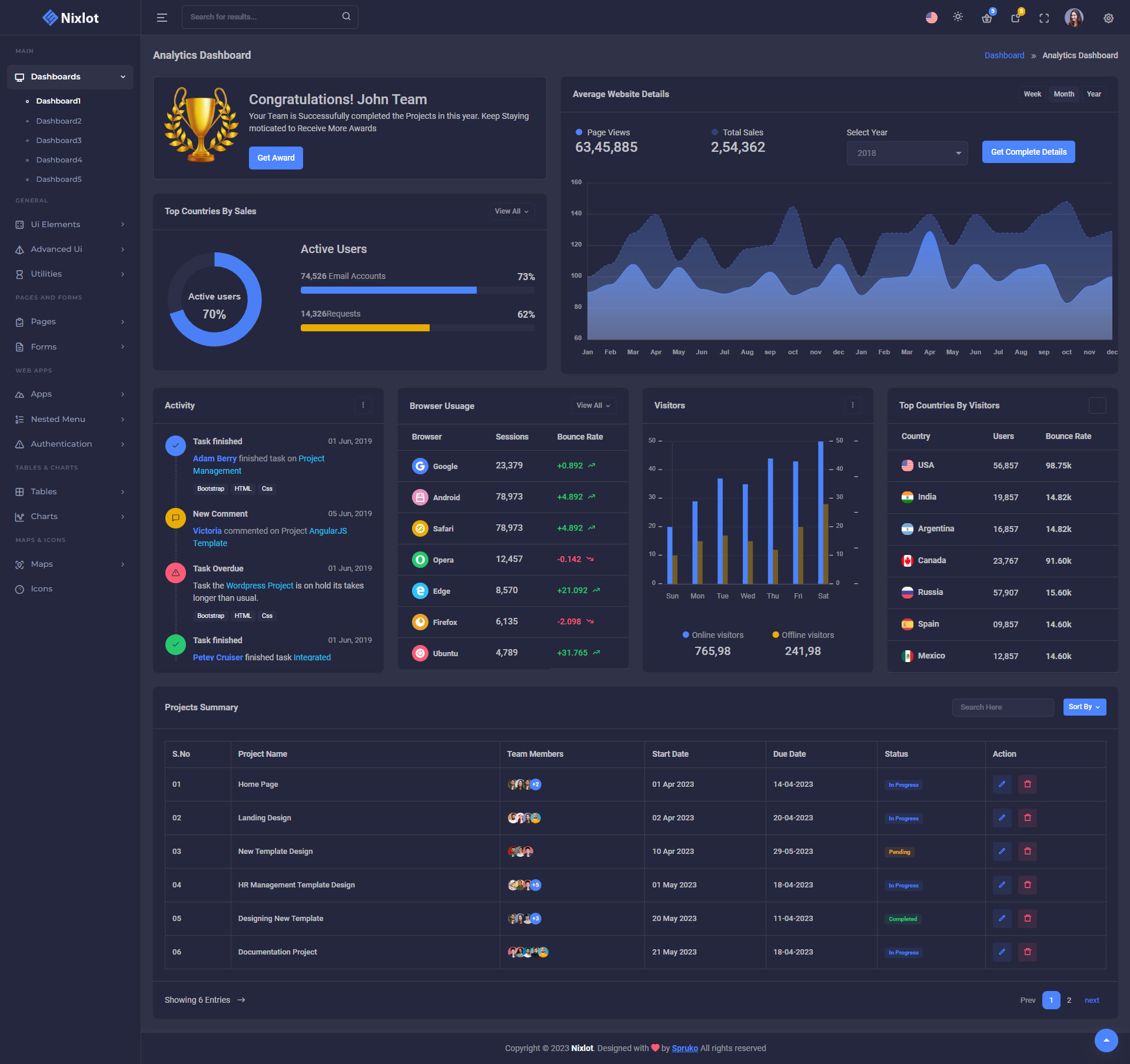Click scroll-to-top arrow button
The height and width of the screenshot is (1064, 1130).
pos(1106,1040)
